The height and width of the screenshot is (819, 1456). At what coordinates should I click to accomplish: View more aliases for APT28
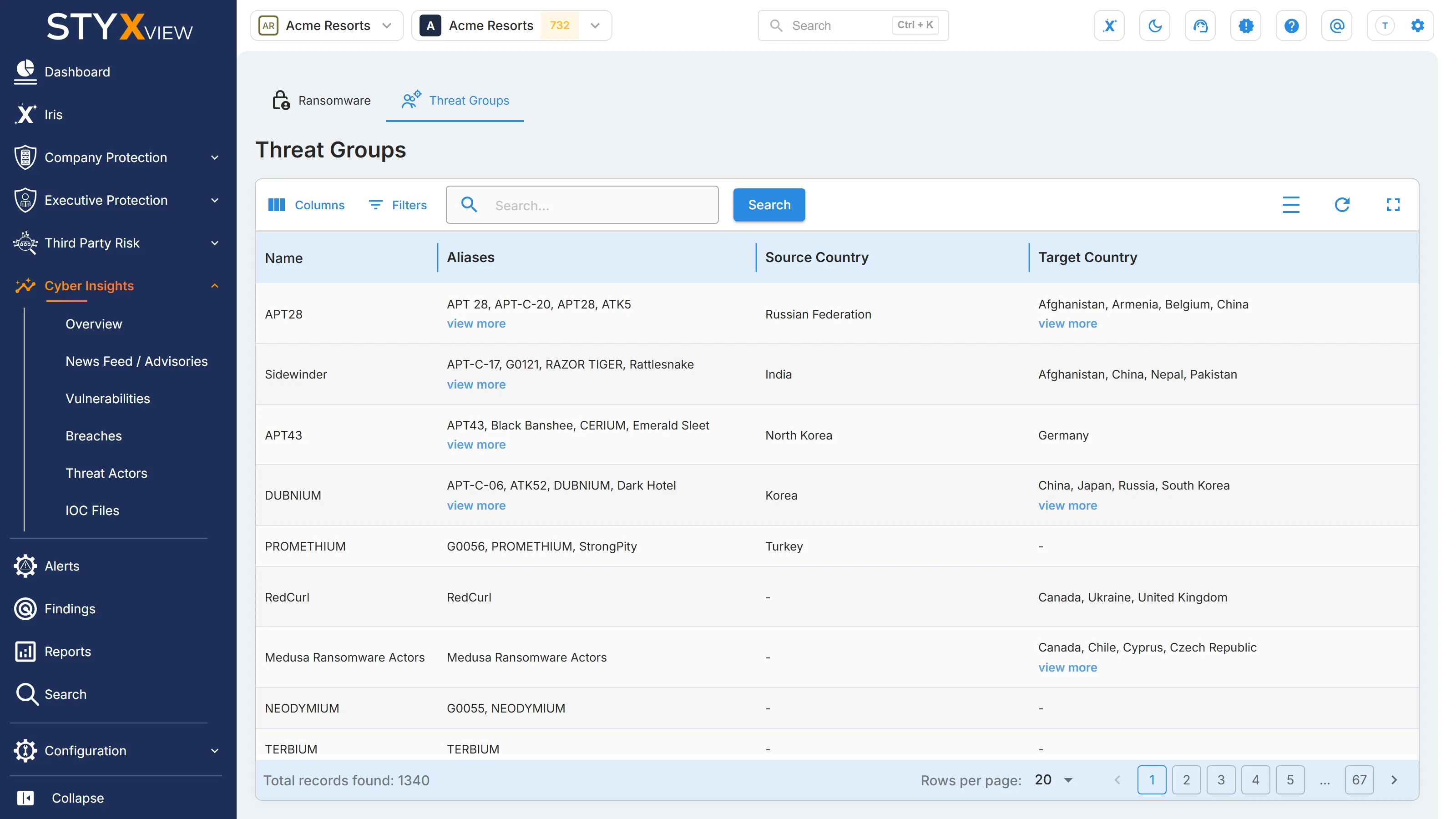click(476, 324)
